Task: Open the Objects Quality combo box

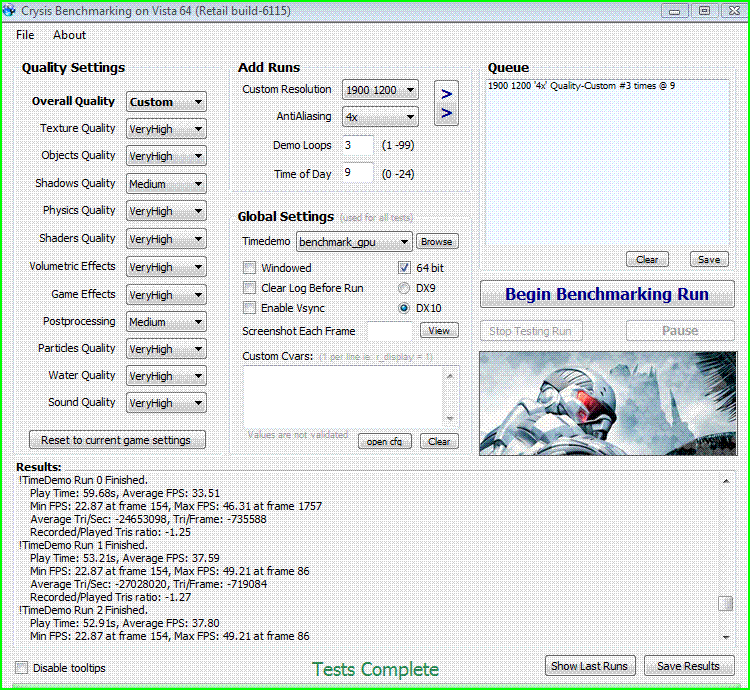Action: [166, 156]
